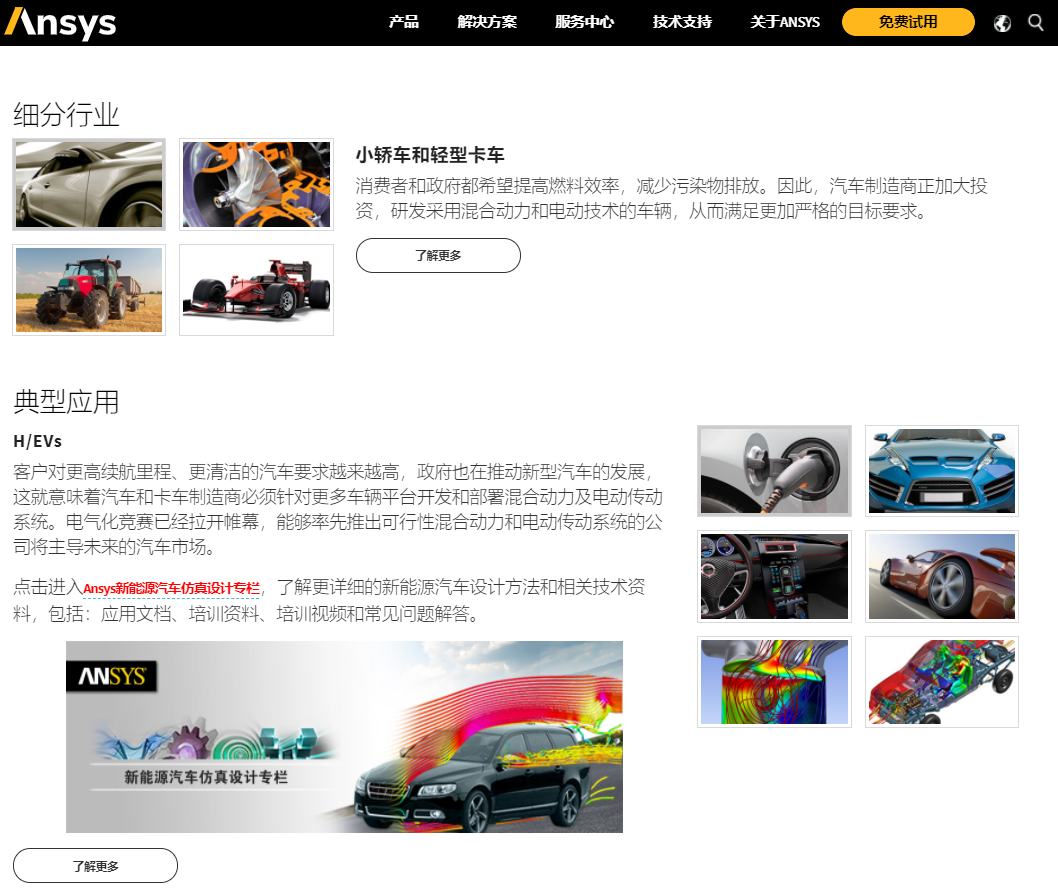Open the 技术支持 menu
Image resolution: width=1058 pixels, height=888 pixels.
(681, 22)
